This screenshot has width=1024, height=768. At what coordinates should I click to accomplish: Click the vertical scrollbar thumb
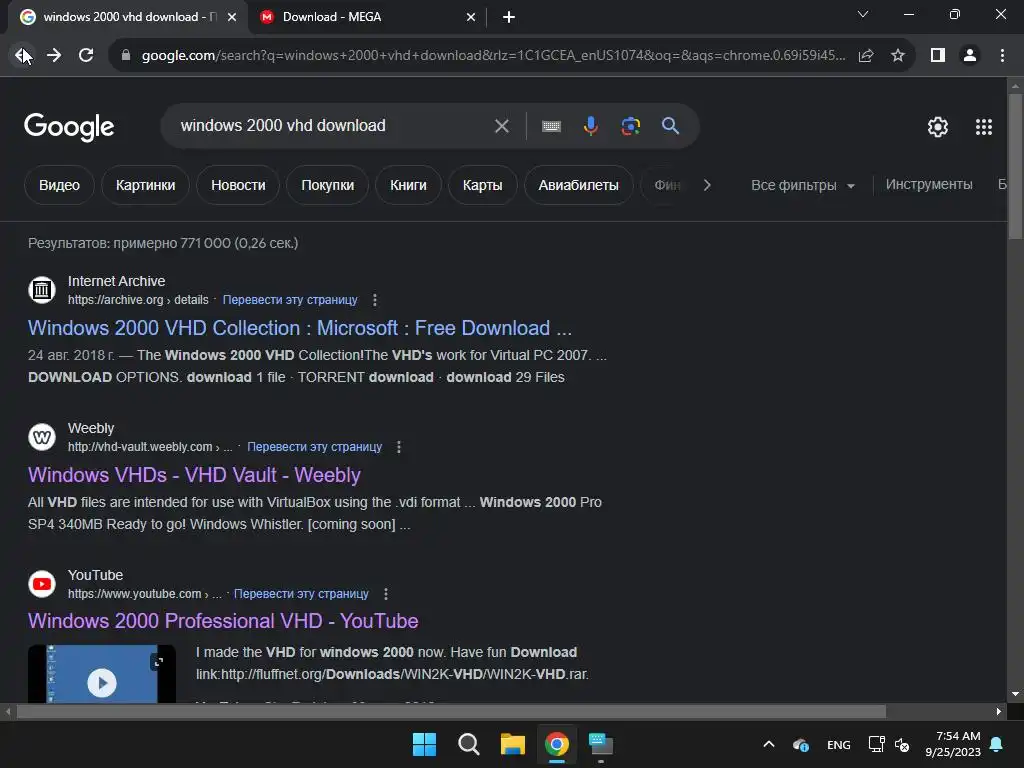pyautogui.click(x=1015, y=167)
